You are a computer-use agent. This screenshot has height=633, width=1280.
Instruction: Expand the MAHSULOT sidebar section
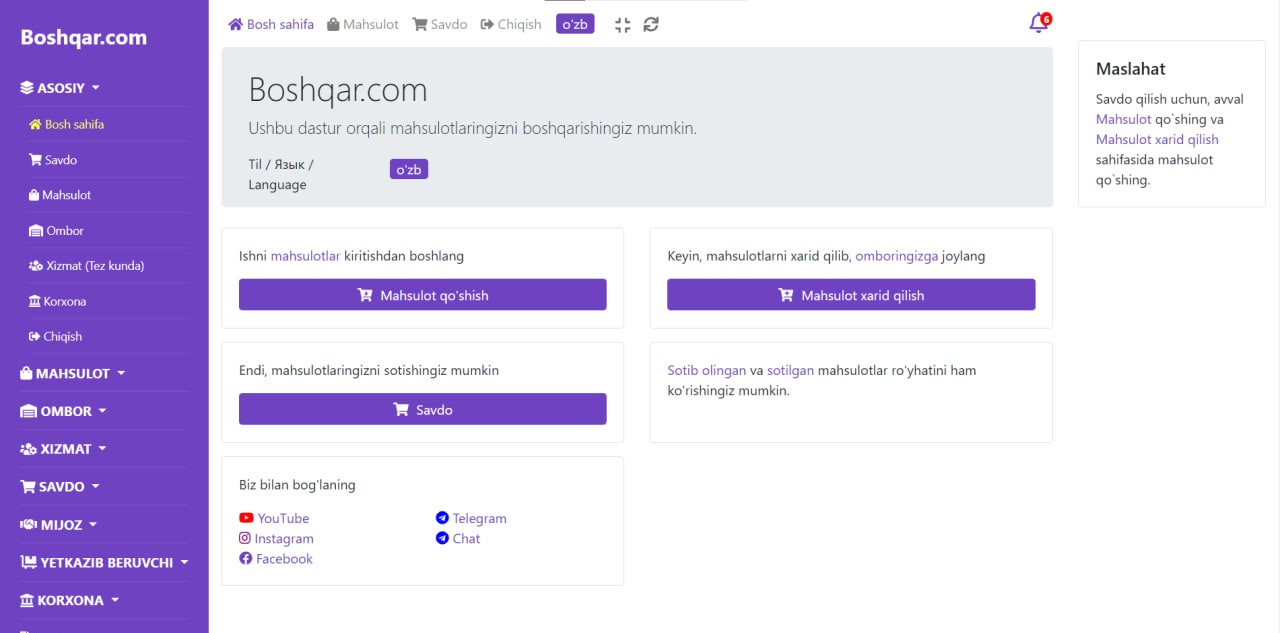[73, 373]
